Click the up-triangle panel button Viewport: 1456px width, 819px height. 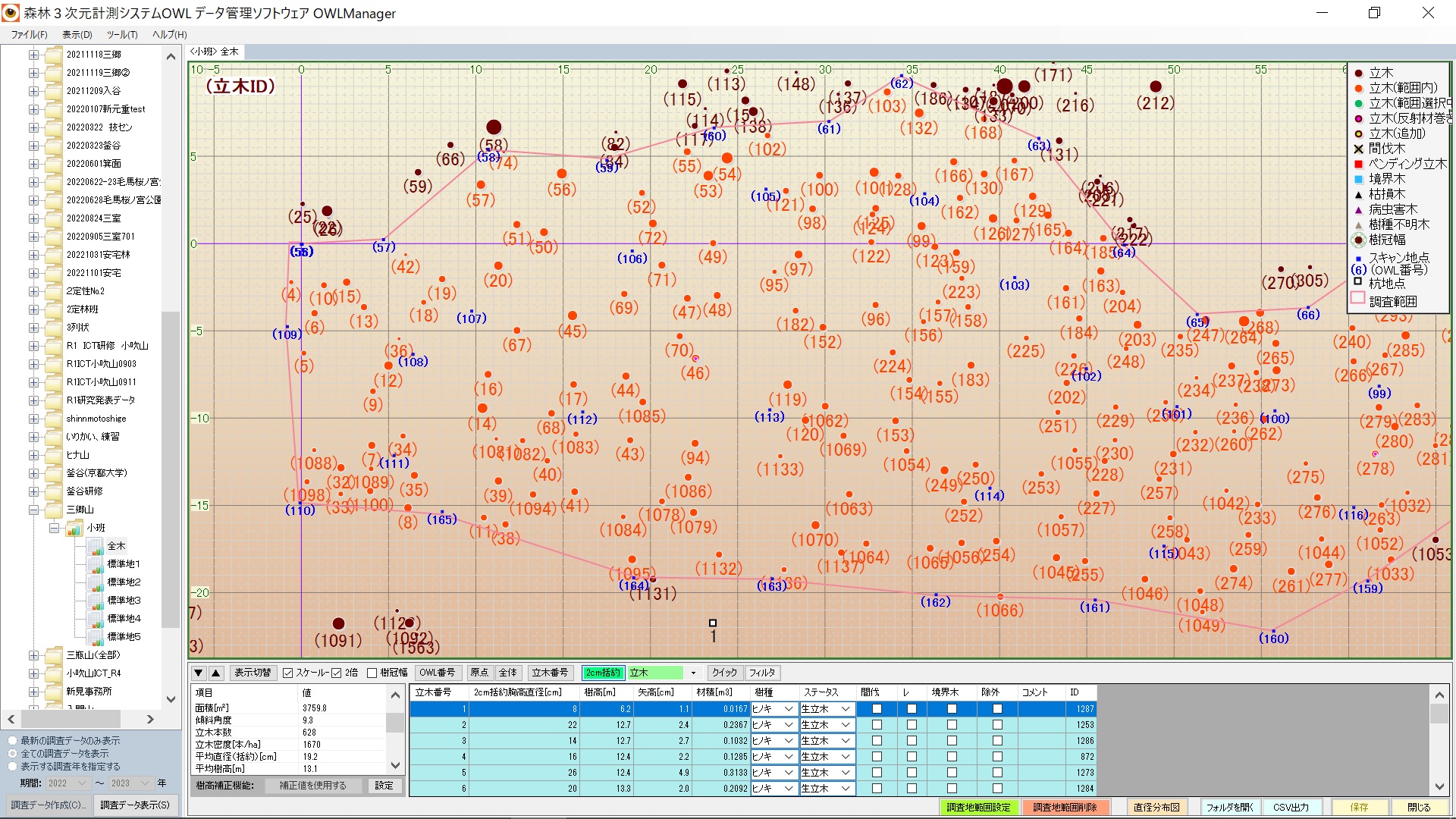(x=216, y=673)
